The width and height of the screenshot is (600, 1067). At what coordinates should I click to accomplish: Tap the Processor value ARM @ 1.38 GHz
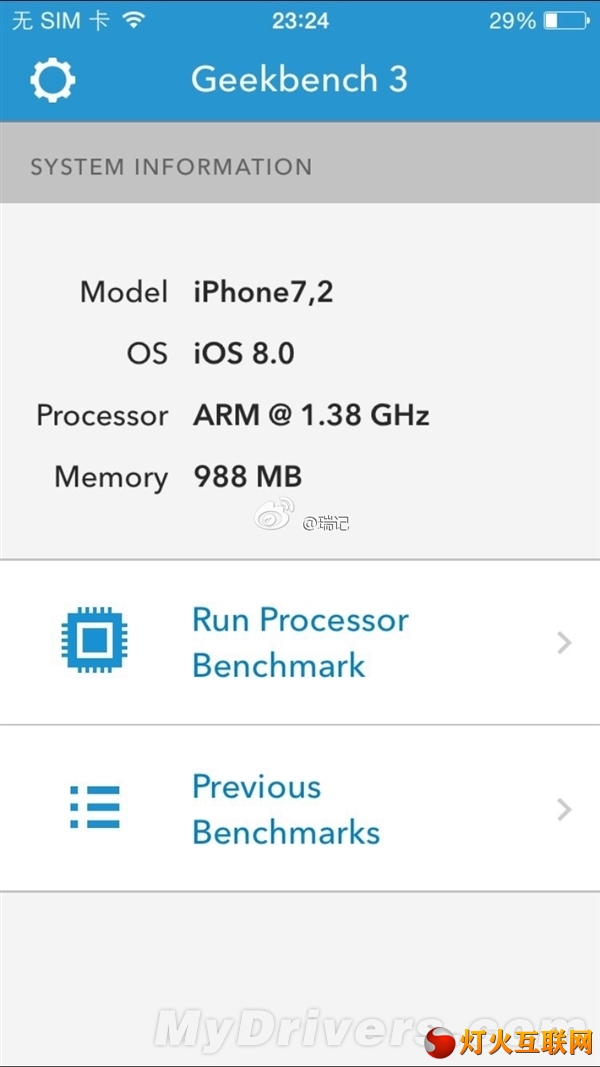(x=311, y=415)
